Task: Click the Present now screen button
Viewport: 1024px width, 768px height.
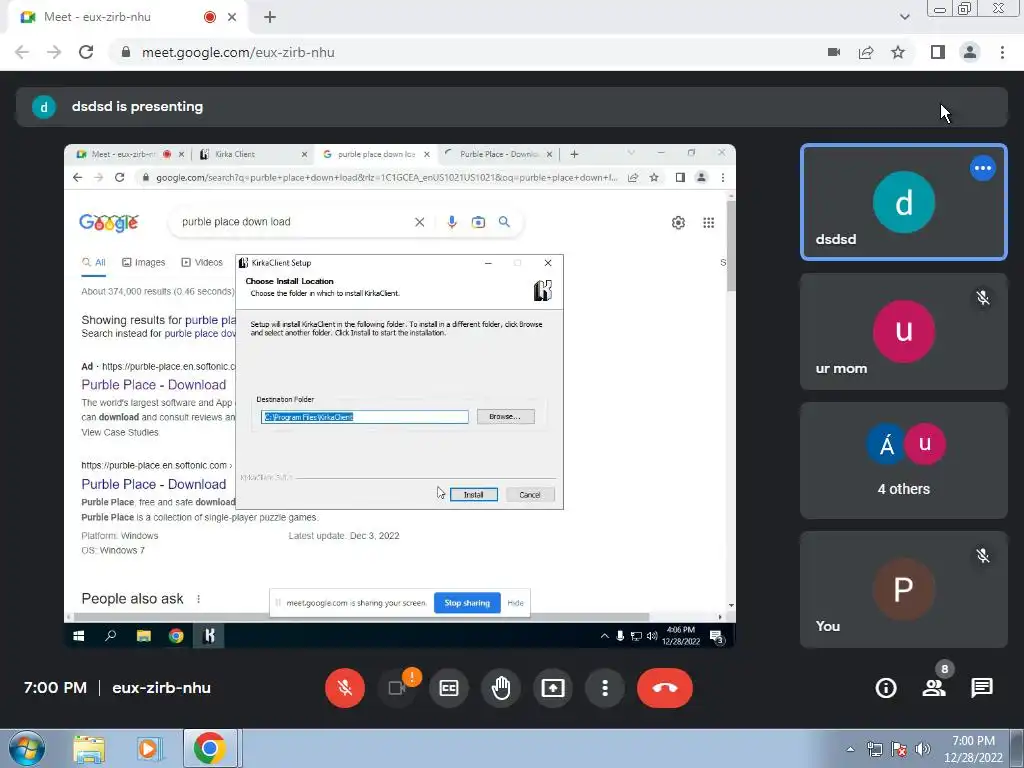Action: tap(552, 688)
